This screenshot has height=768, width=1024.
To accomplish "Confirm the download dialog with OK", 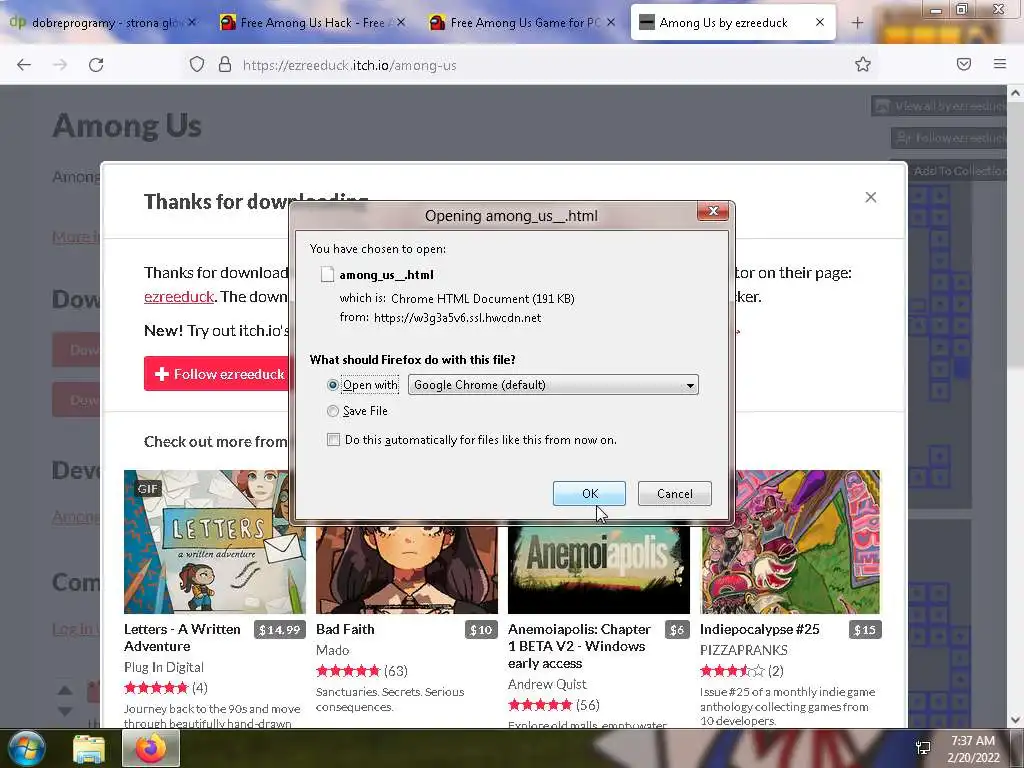I will point(589,494).
